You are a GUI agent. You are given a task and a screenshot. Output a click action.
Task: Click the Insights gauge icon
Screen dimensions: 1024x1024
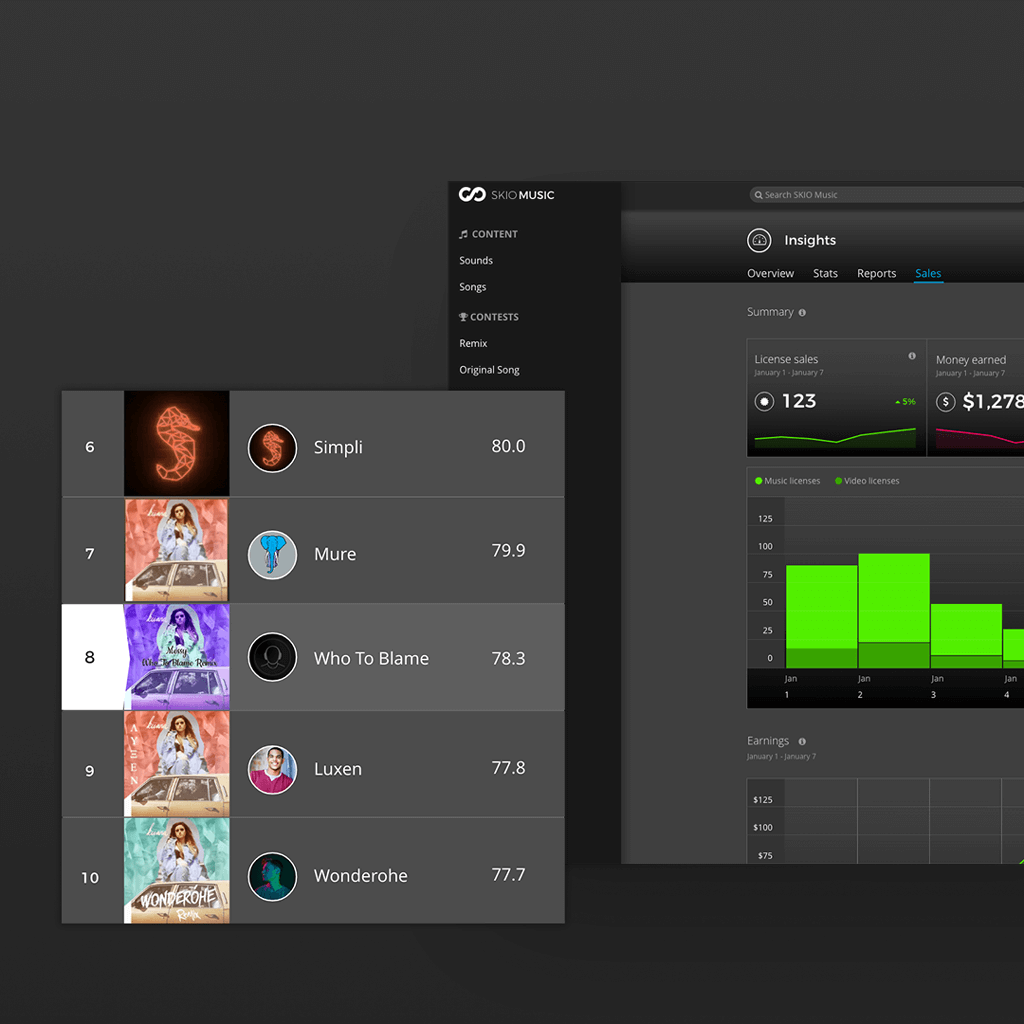759,240
